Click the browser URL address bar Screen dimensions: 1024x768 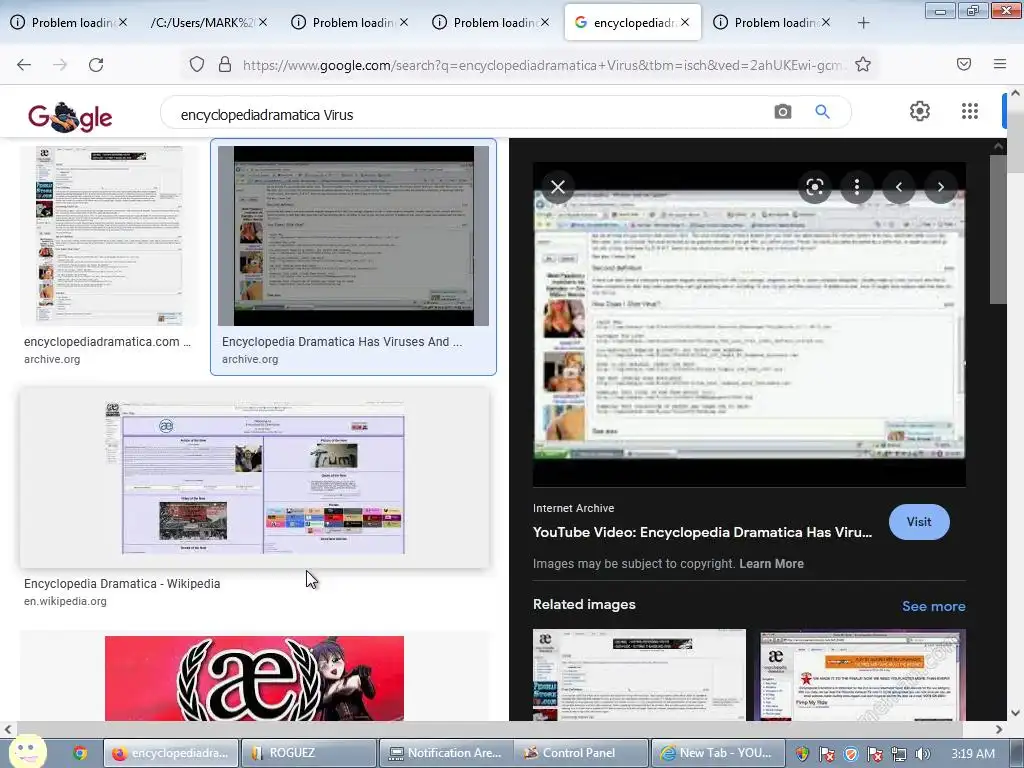tap(542, 65)
